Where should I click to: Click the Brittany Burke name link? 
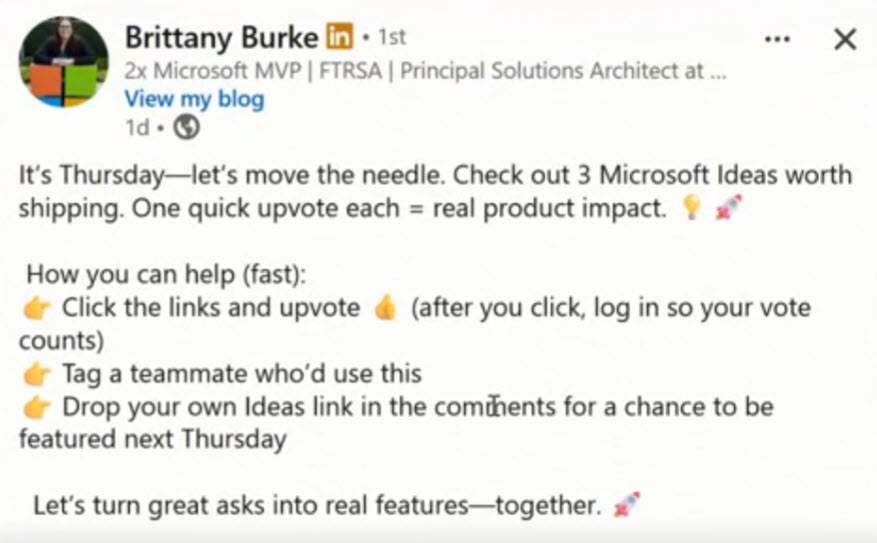[x=220, y=38]
